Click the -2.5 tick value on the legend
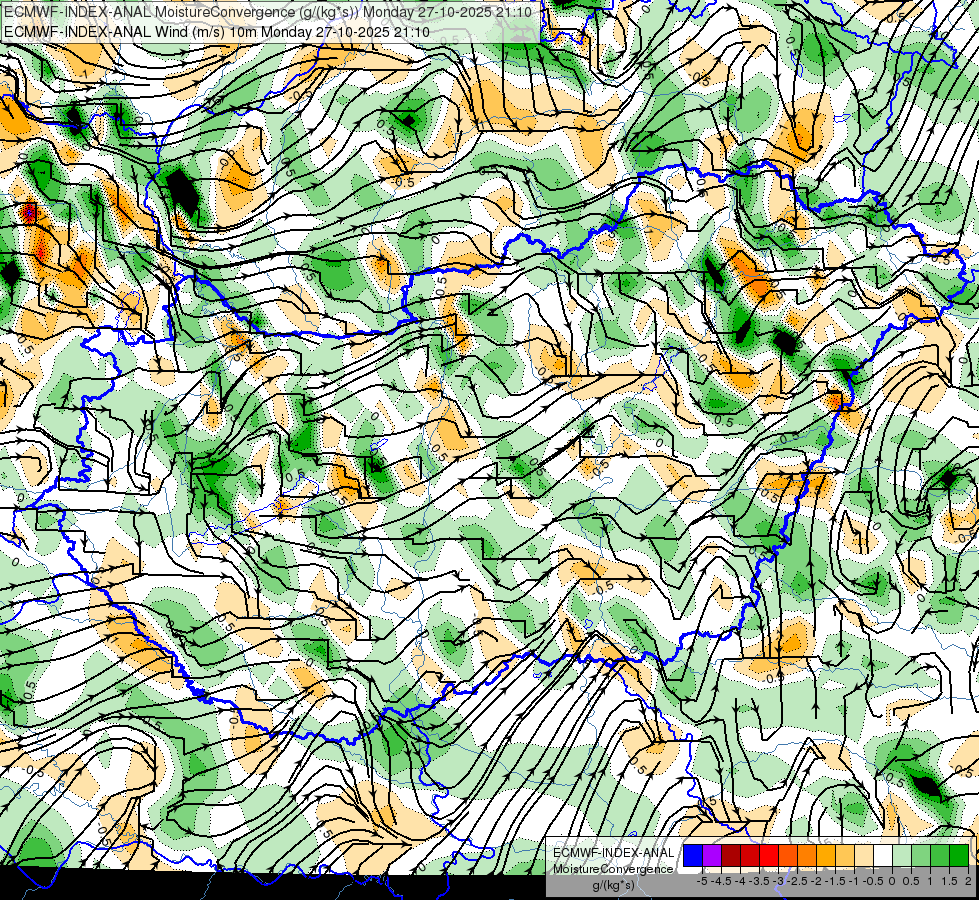Viewport: 979px width, 900px height. tap(797, 881)
